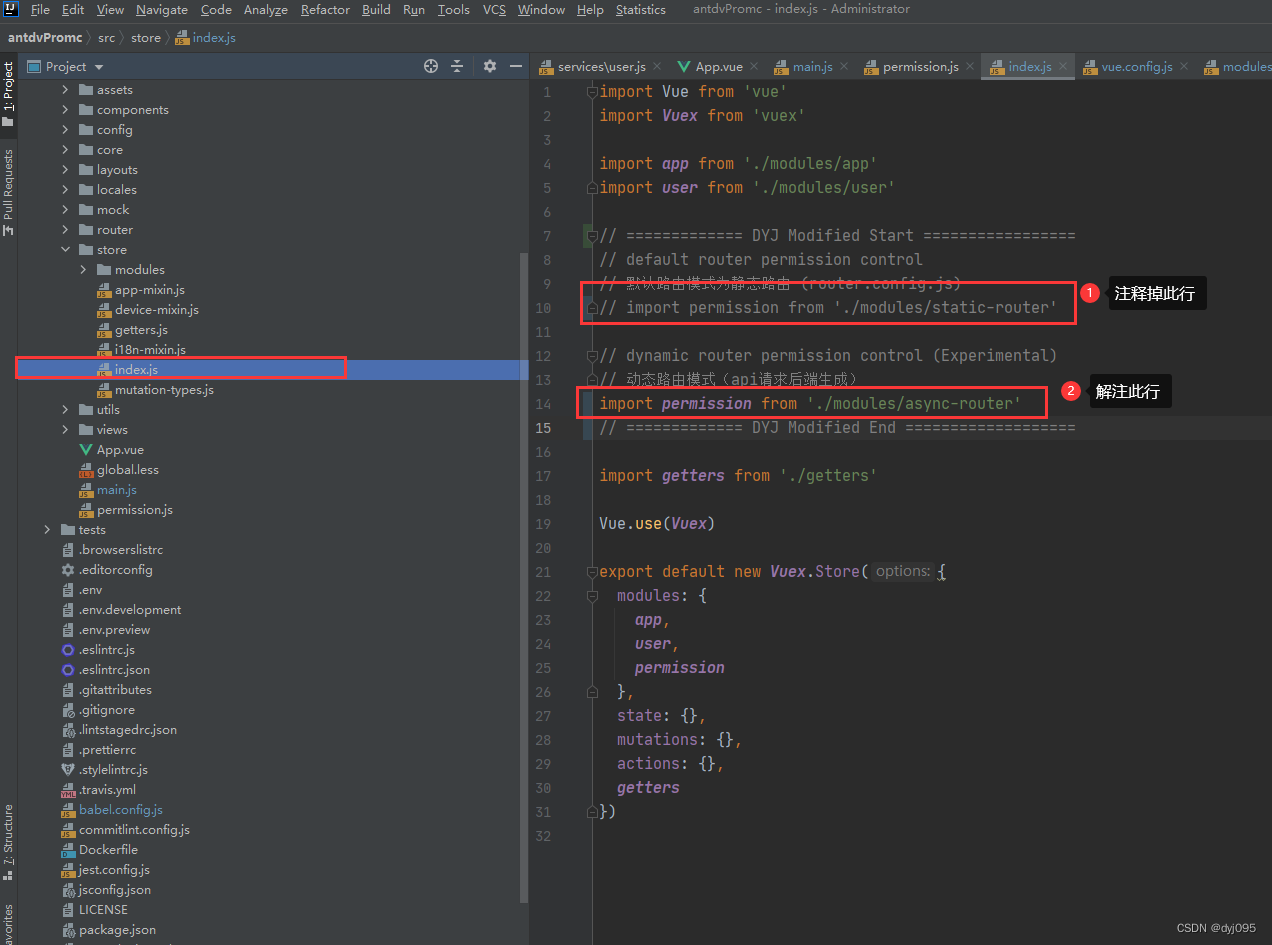Image resolution: width=1272 pixels, height=945 pixels.
Task: Expand the tests folder
Action: (x=48, y=530)
